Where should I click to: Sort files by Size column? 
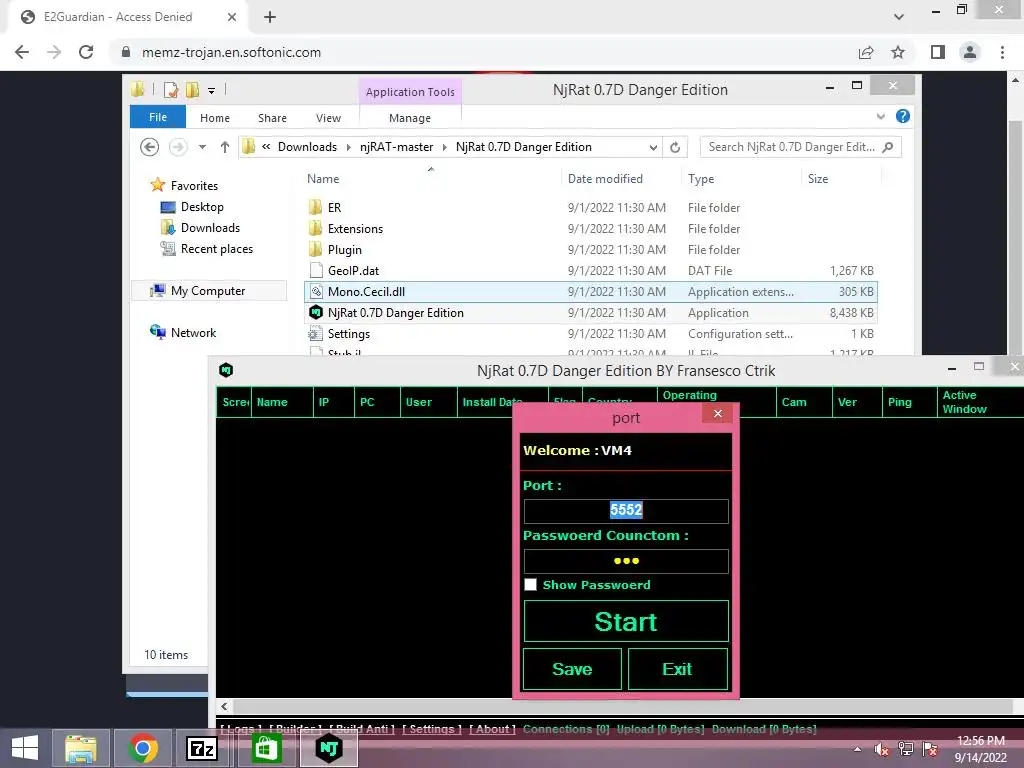coord(818,179)
